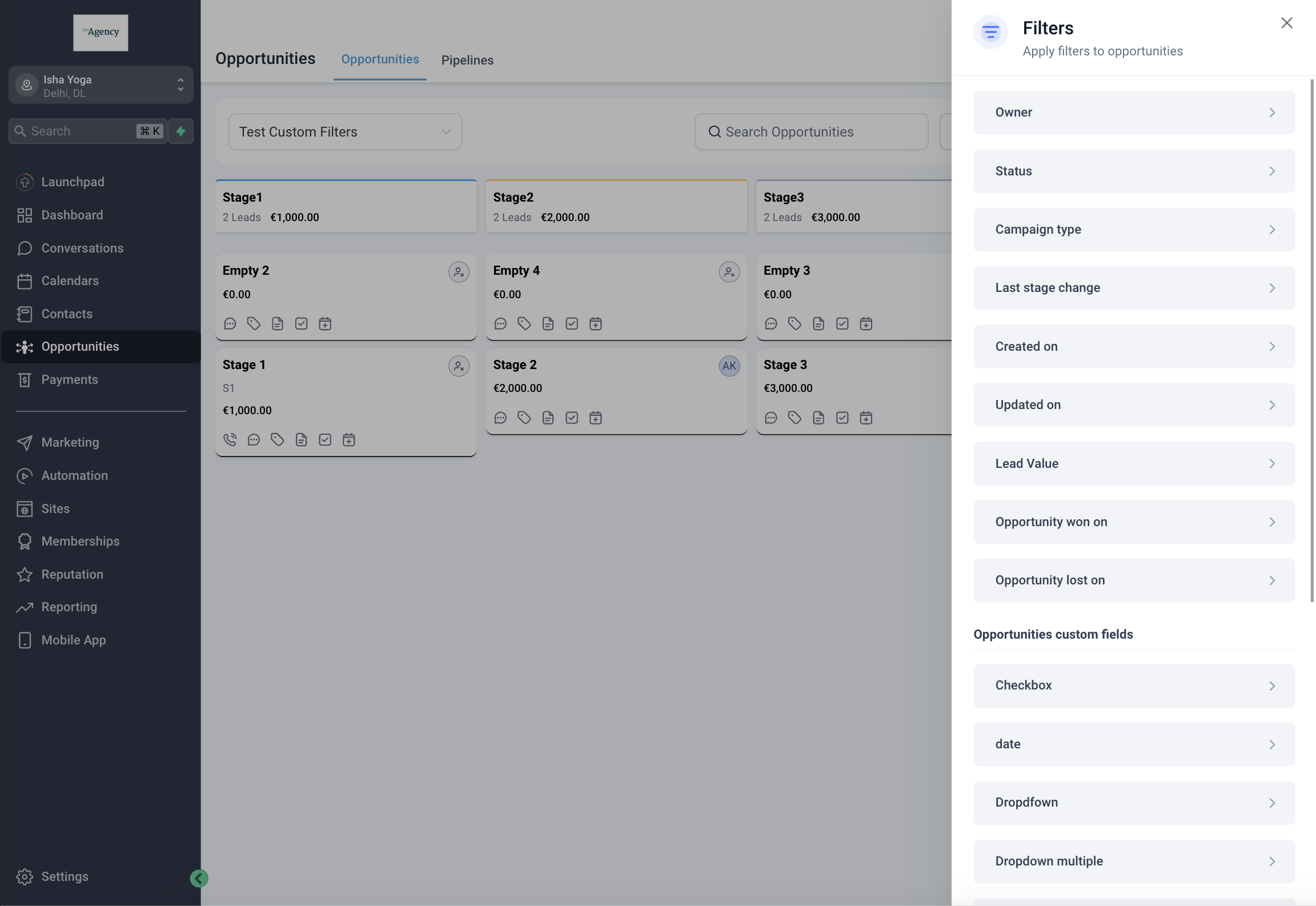Click the green lightning quick-action icon
Image resolution: width=1316 pixels, height=906 pixels.
click(181, 131)
